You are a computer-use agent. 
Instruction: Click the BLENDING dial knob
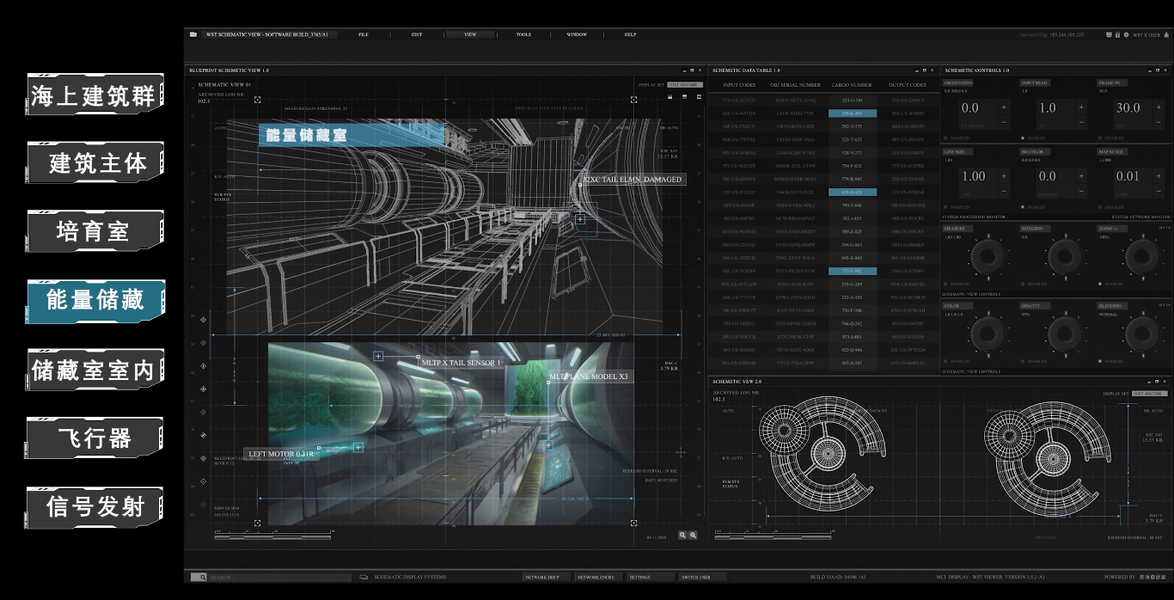click(1142, 333)
